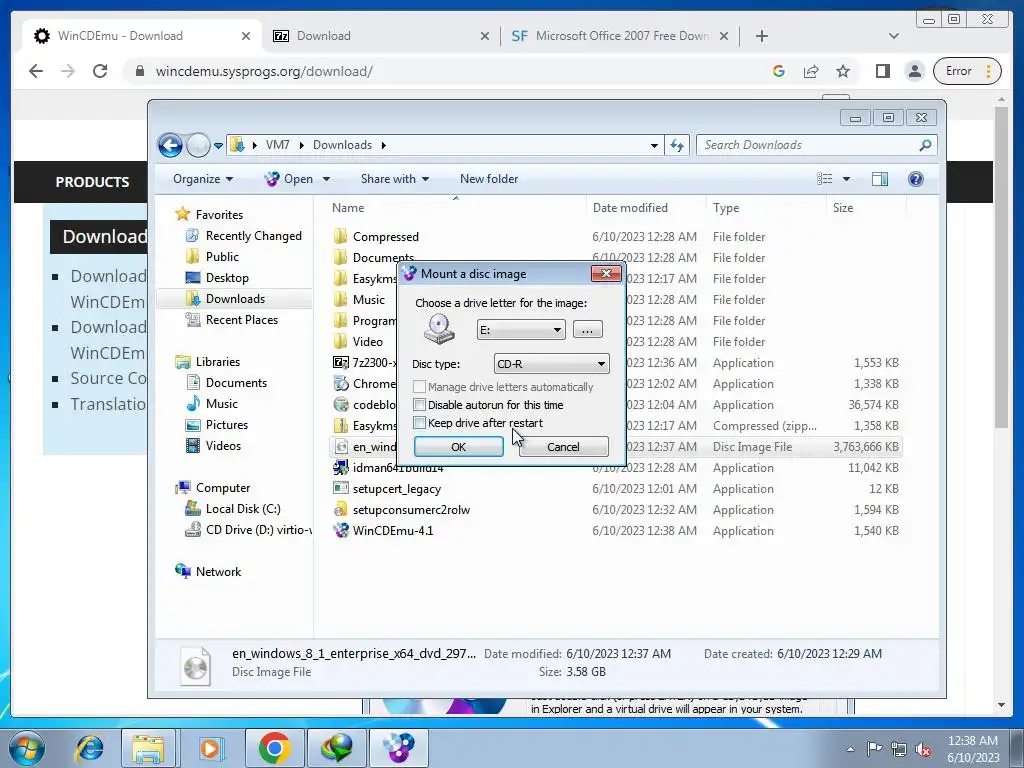Click VM7 in address breadcrumb

pos(278,145)
